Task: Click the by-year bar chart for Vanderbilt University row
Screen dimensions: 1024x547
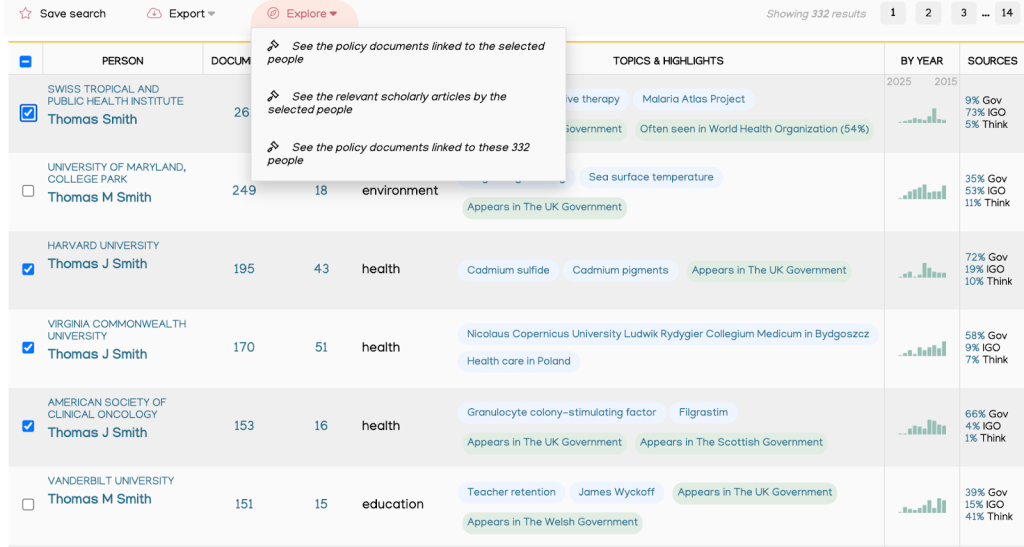Action: [x=921, y=505]
